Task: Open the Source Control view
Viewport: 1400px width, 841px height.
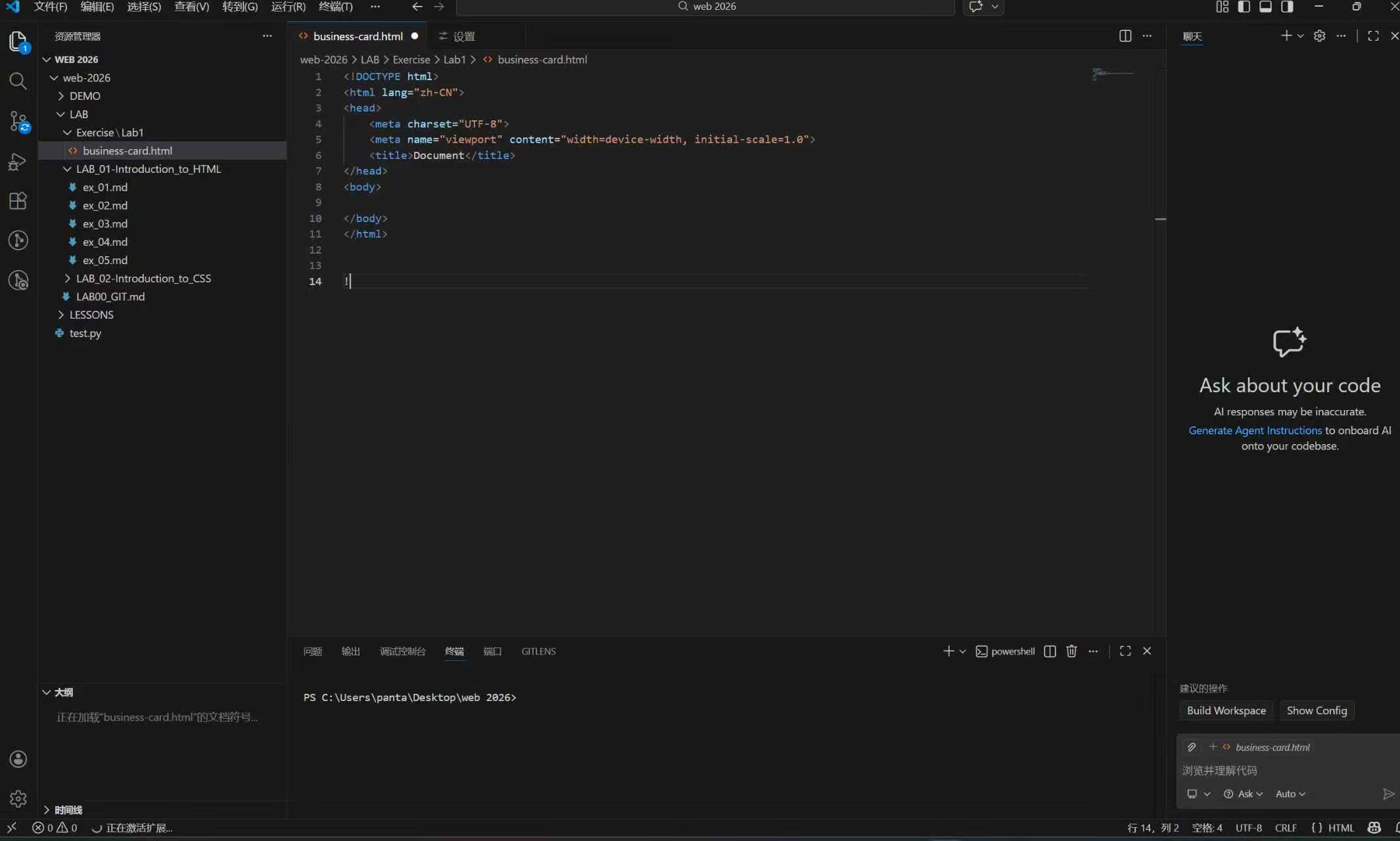Action: coord(18,122)
